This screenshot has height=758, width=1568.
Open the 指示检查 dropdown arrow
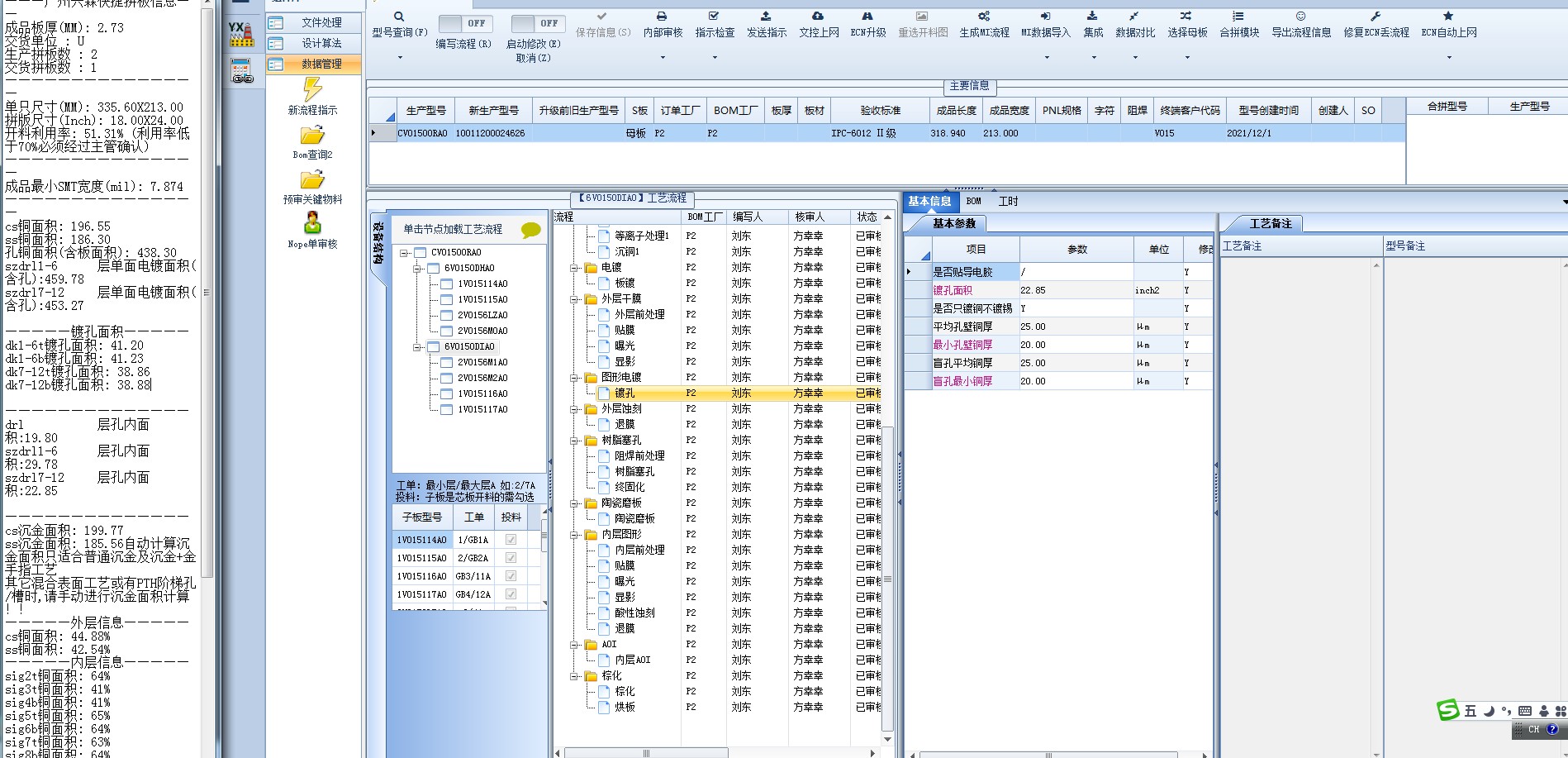pyautogui.click(x=715, y=58)
